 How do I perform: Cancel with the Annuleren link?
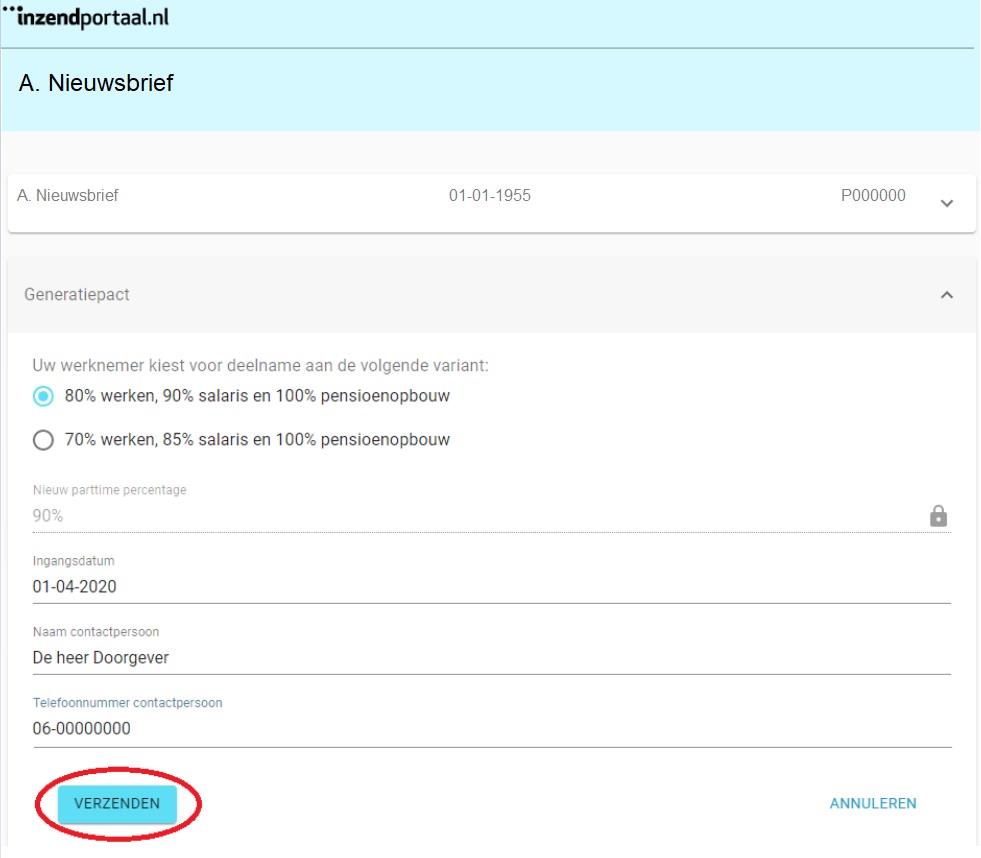[873, 804]
